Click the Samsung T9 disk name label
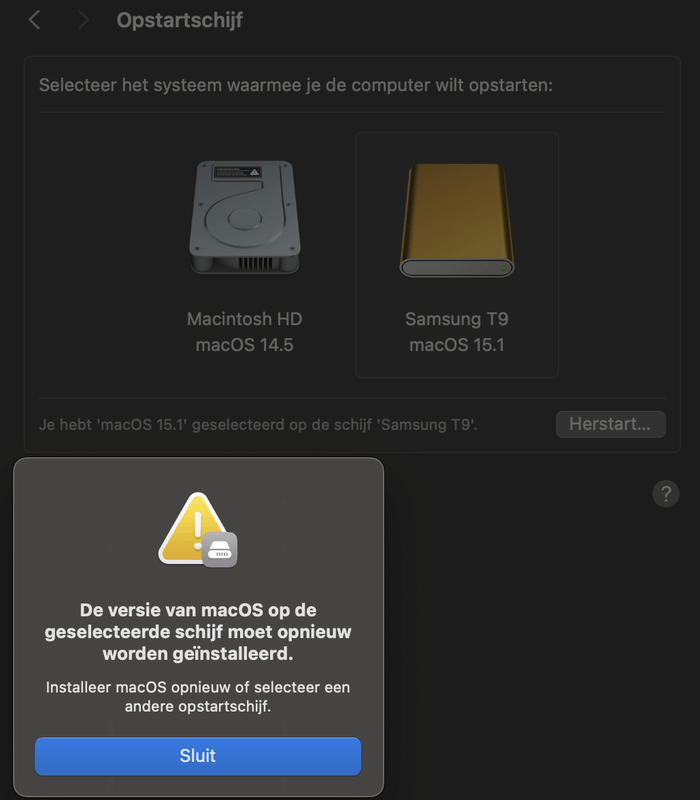This screenshot has height=800, width=700. [456, 320]
